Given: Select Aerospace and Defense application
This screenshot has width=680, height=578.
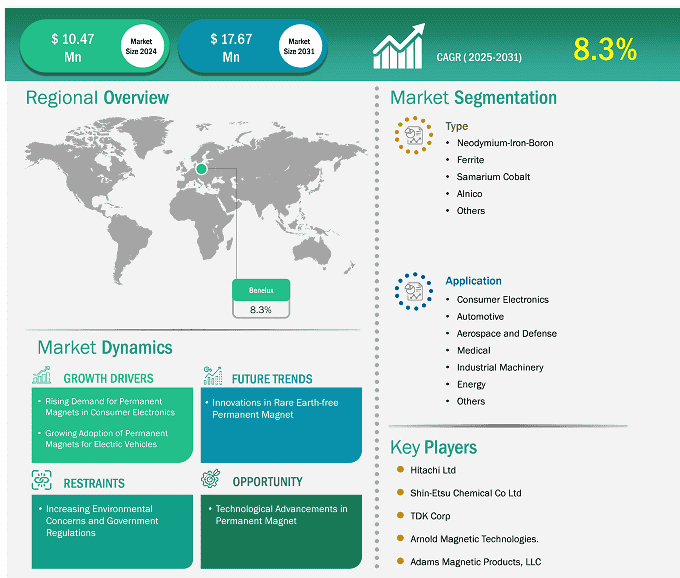Looking at the screenshot, I should [507, 333].
